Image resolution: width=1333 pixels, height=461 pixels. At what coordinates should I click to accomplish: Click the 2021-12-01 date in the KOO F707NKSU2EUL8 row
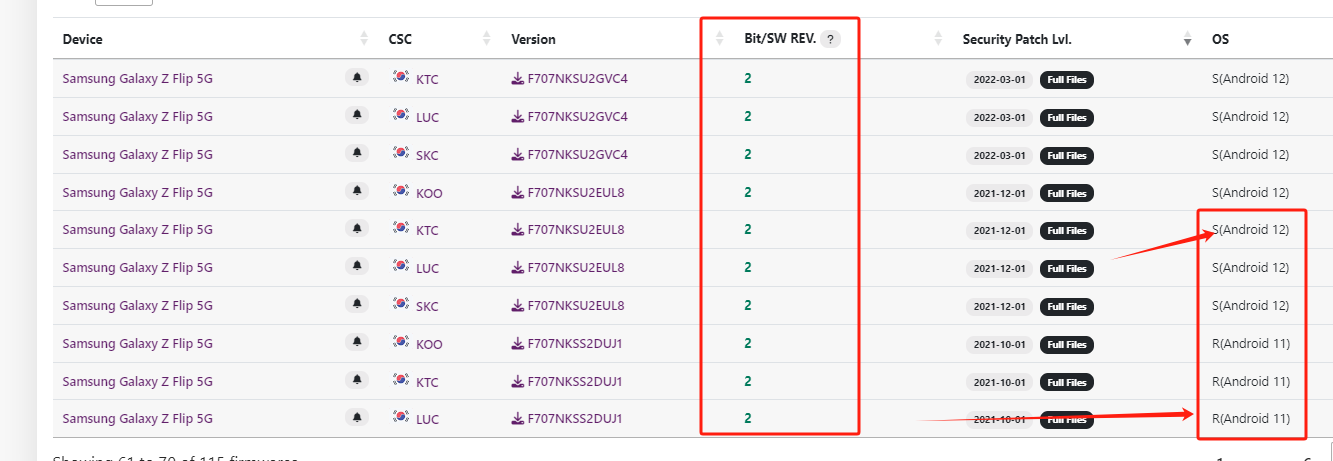(x=1000, y=193)
